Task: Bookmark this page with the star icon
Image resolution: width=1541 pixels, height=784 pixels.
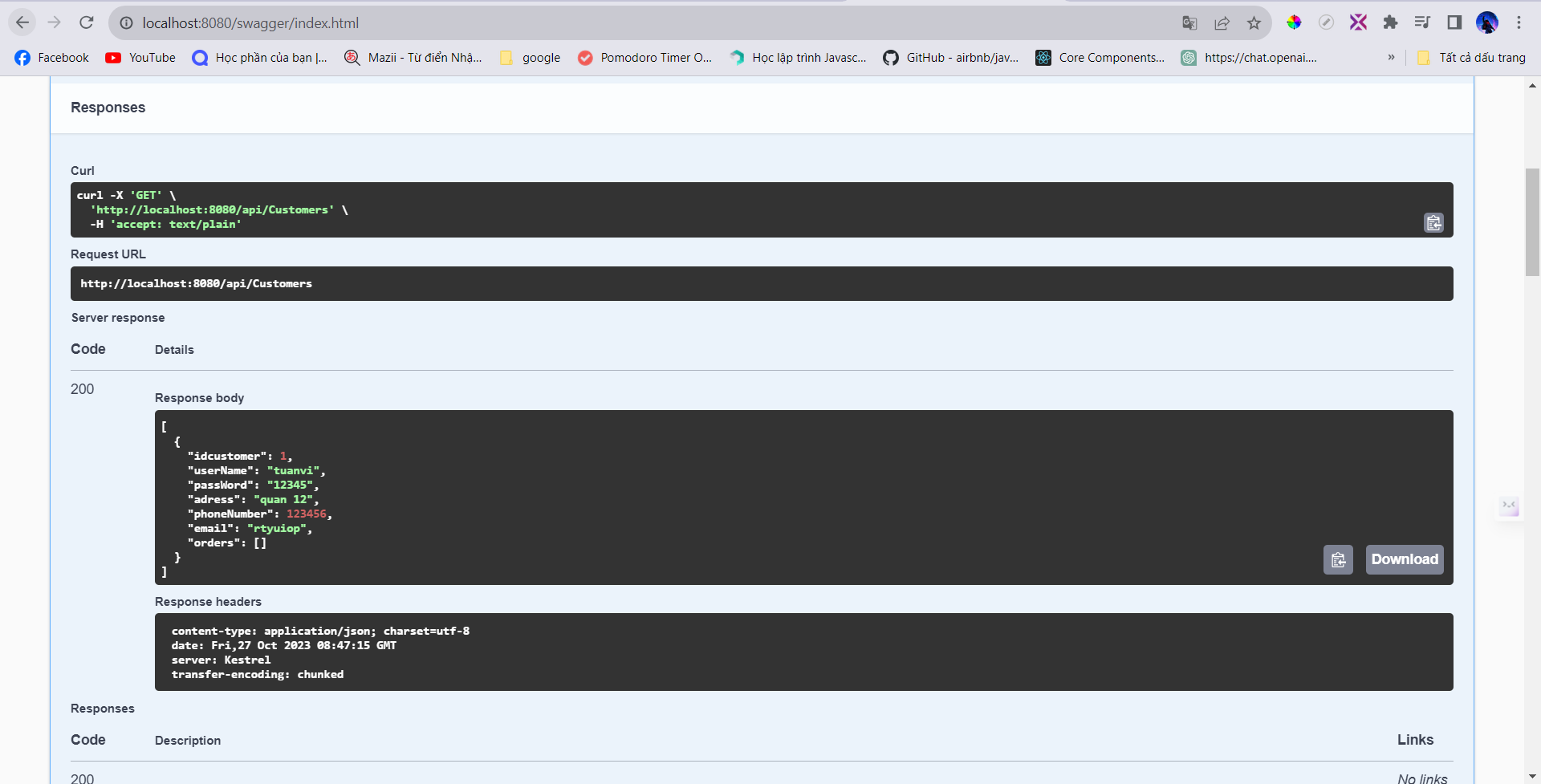Action: pyautogui.click(x=1254, y=23)
